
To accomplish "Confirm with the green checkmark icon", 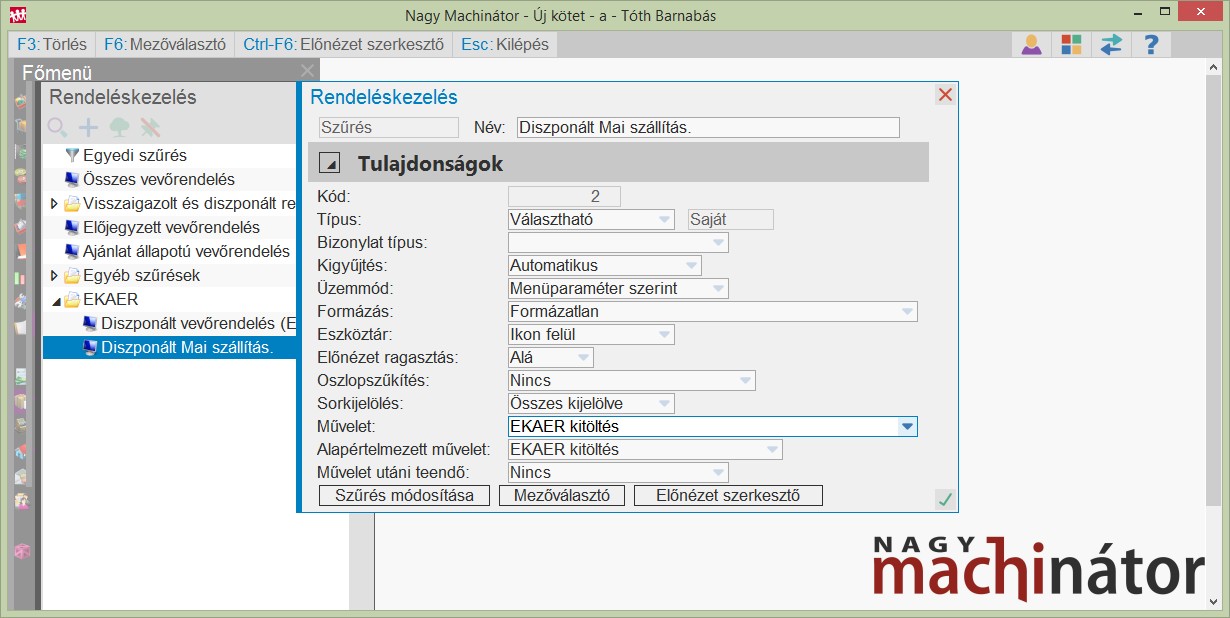I will point(945,498).
